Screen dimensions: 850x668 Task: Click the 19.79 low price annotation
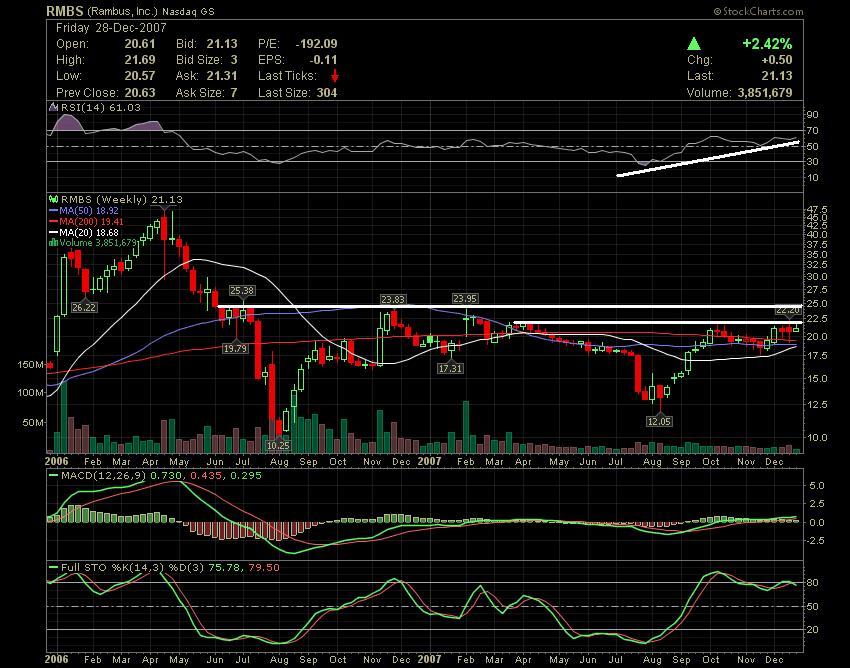coord(235,349)
